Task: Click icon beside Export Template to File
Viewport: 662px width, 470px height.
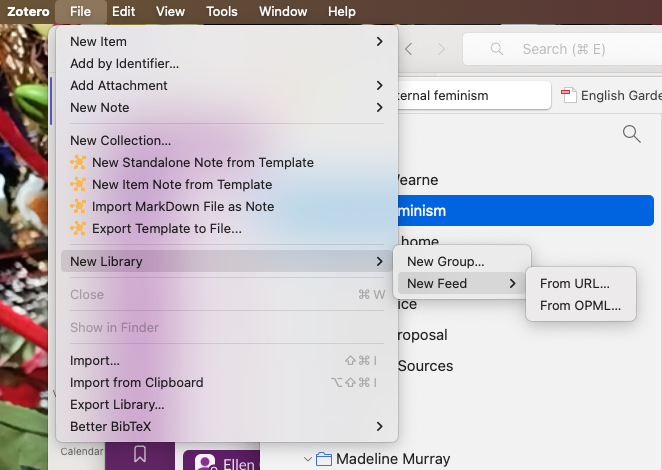Action: (x=78, y=228)
